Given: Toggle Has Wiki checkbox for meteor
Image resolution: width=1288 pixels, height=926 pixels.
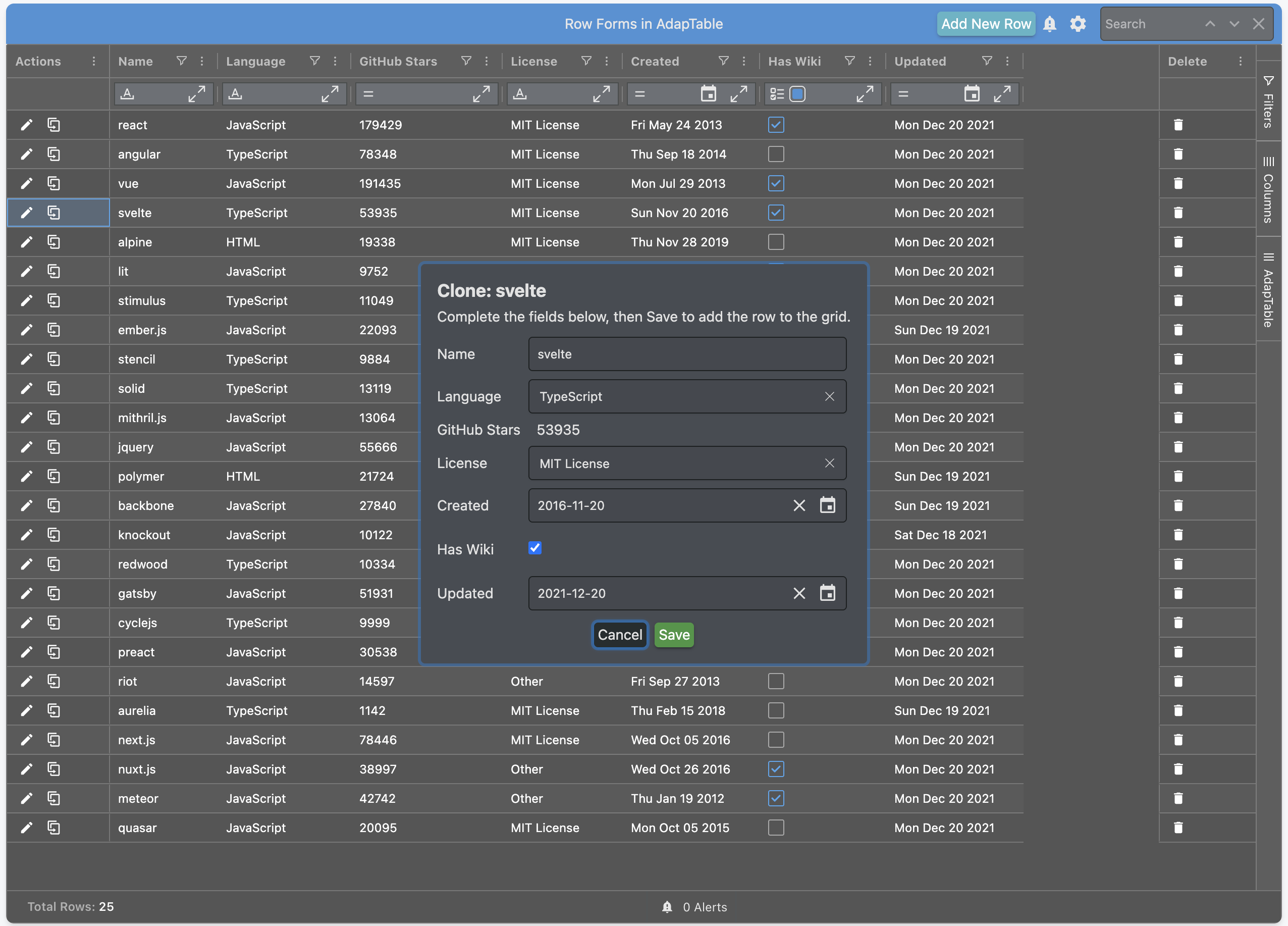Looking at the screenshot, I should pyautogui.click(x=776, y=798).
